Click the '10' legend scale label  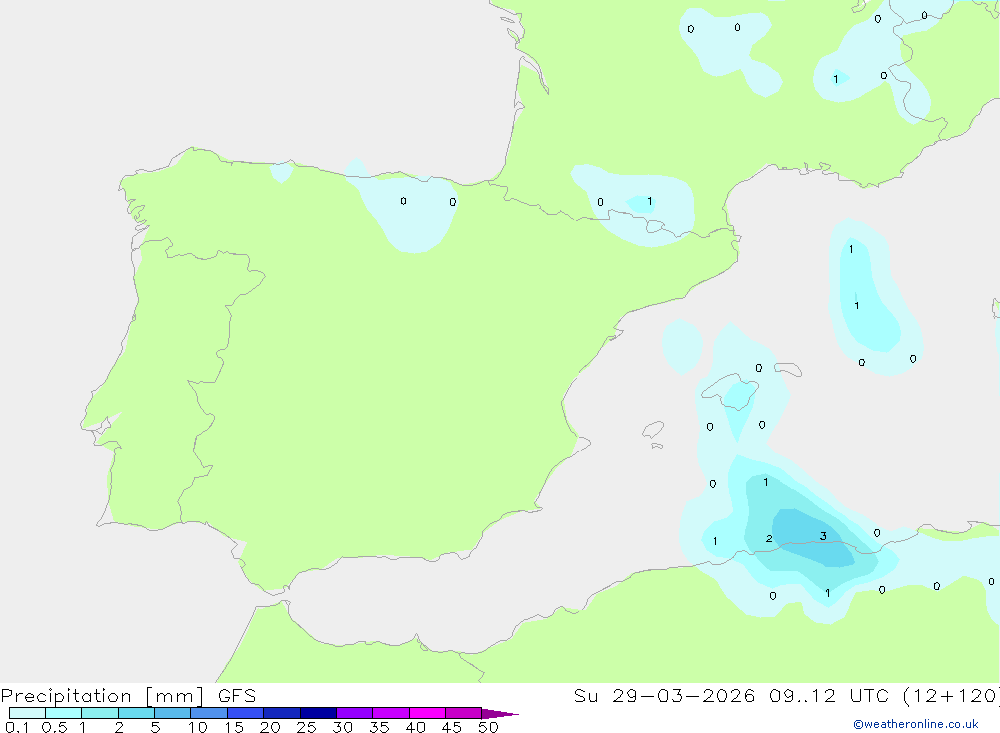[x=198, y=727]
